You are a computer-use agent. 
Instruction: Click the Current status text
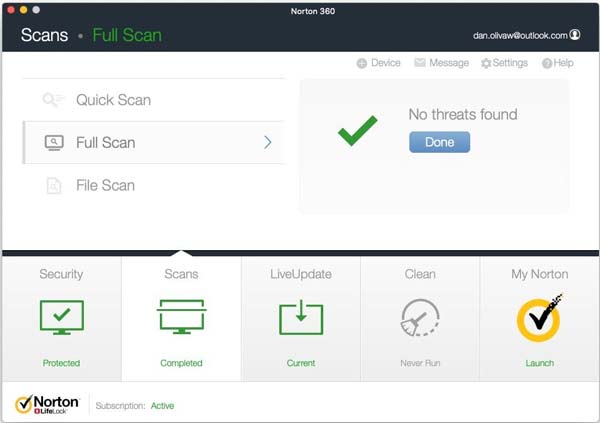coord(301,363)
